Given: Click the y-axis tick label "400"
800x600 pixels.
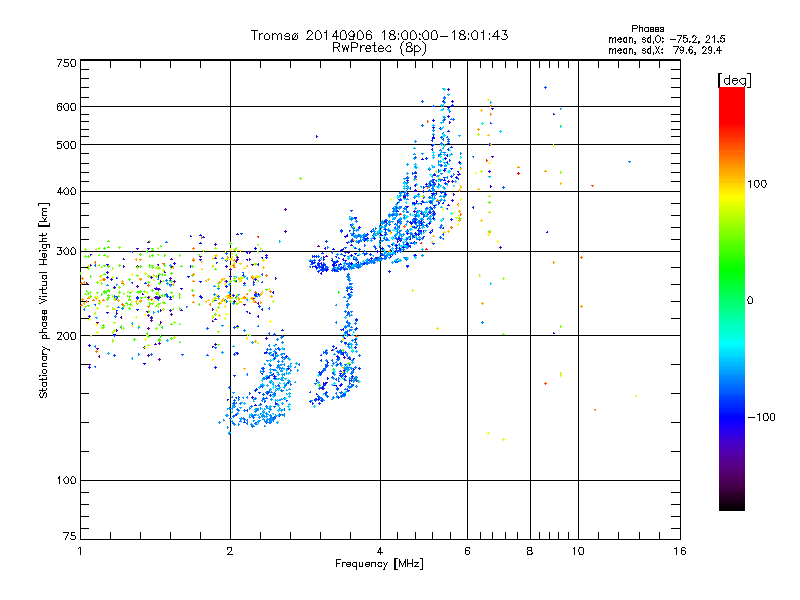Looking at the screenshot, I should pos(66,191).
